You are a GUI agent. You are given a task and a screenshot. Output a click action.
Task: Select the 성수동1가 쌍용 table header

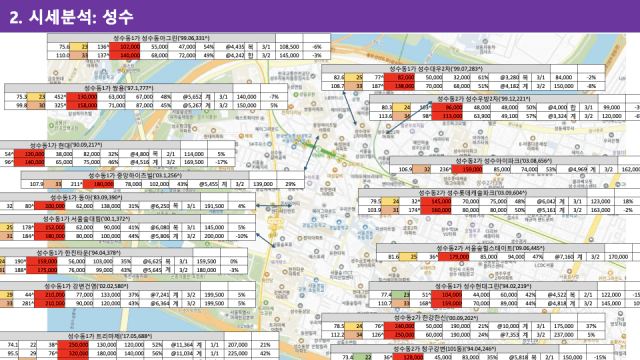(x=119, y=88)
